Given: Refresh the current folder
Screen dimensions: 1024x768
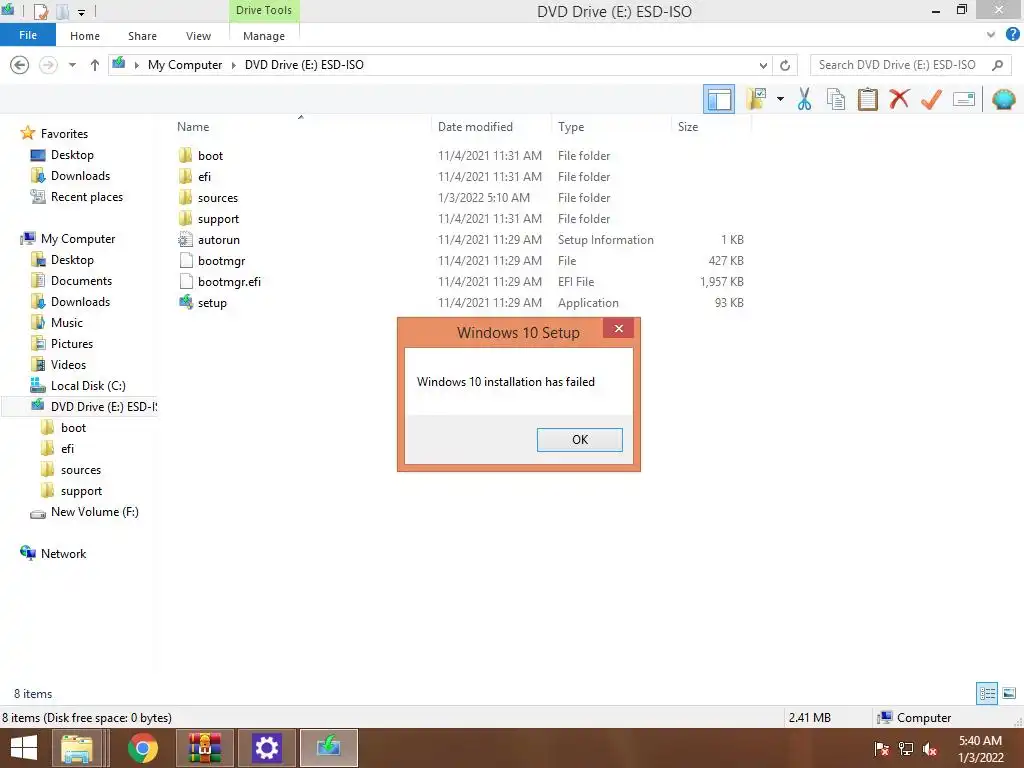Looking at the screenshot, I should pos(785,65).
